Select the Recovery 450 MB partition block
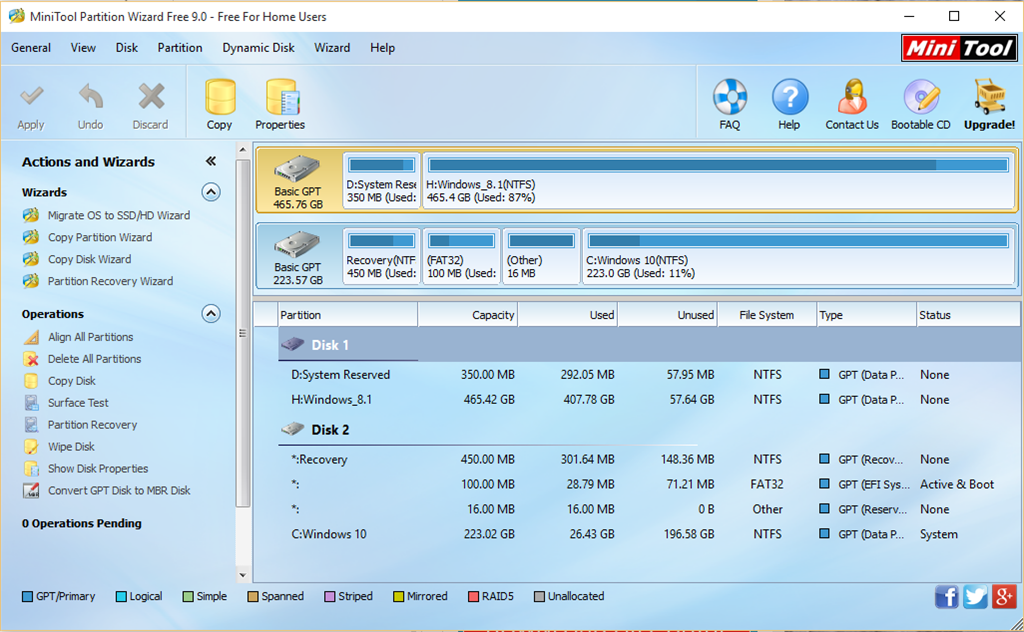This screenshot has height=632, width=1024. 381,256
